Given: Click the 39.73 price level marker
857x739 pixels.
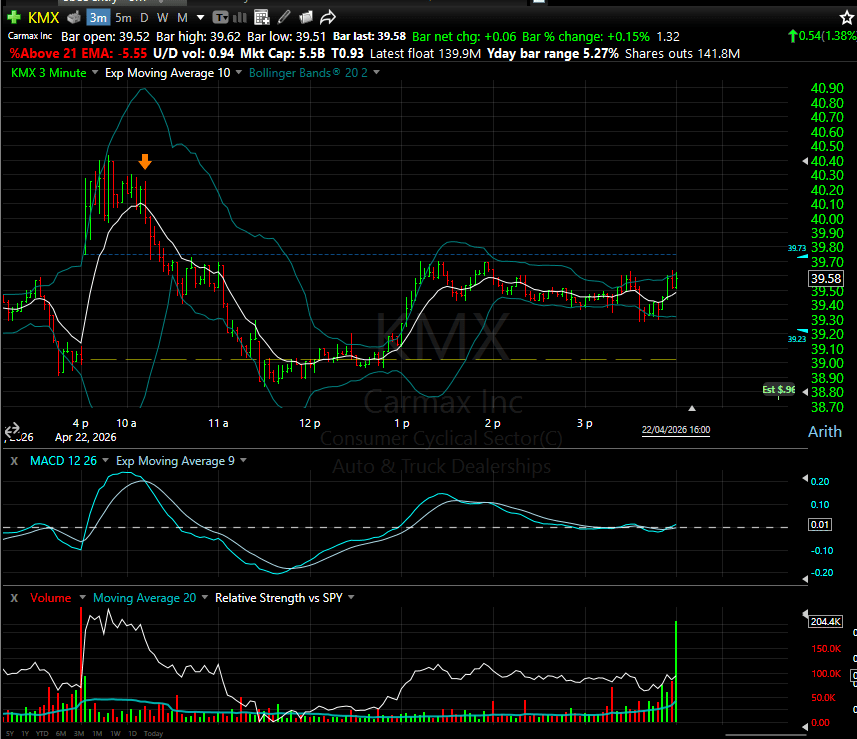Looking at the screenshot, I should click(x=797, y=249).
